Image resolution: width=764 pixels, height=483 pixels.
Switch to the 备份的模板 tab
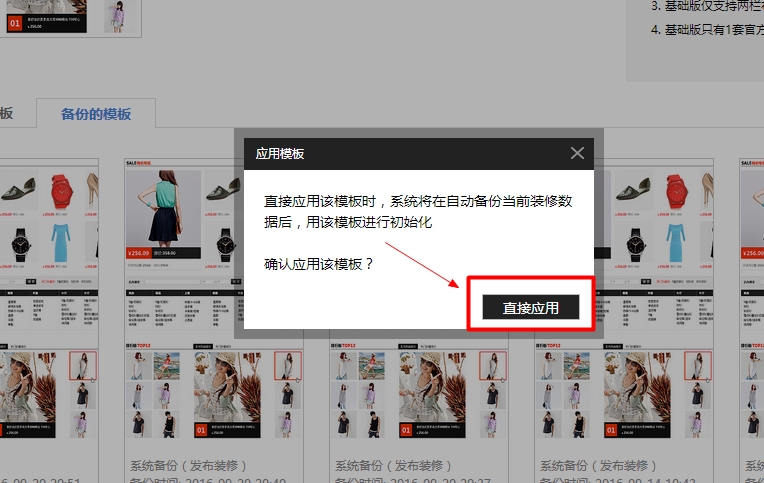click(x=96, y=114)
